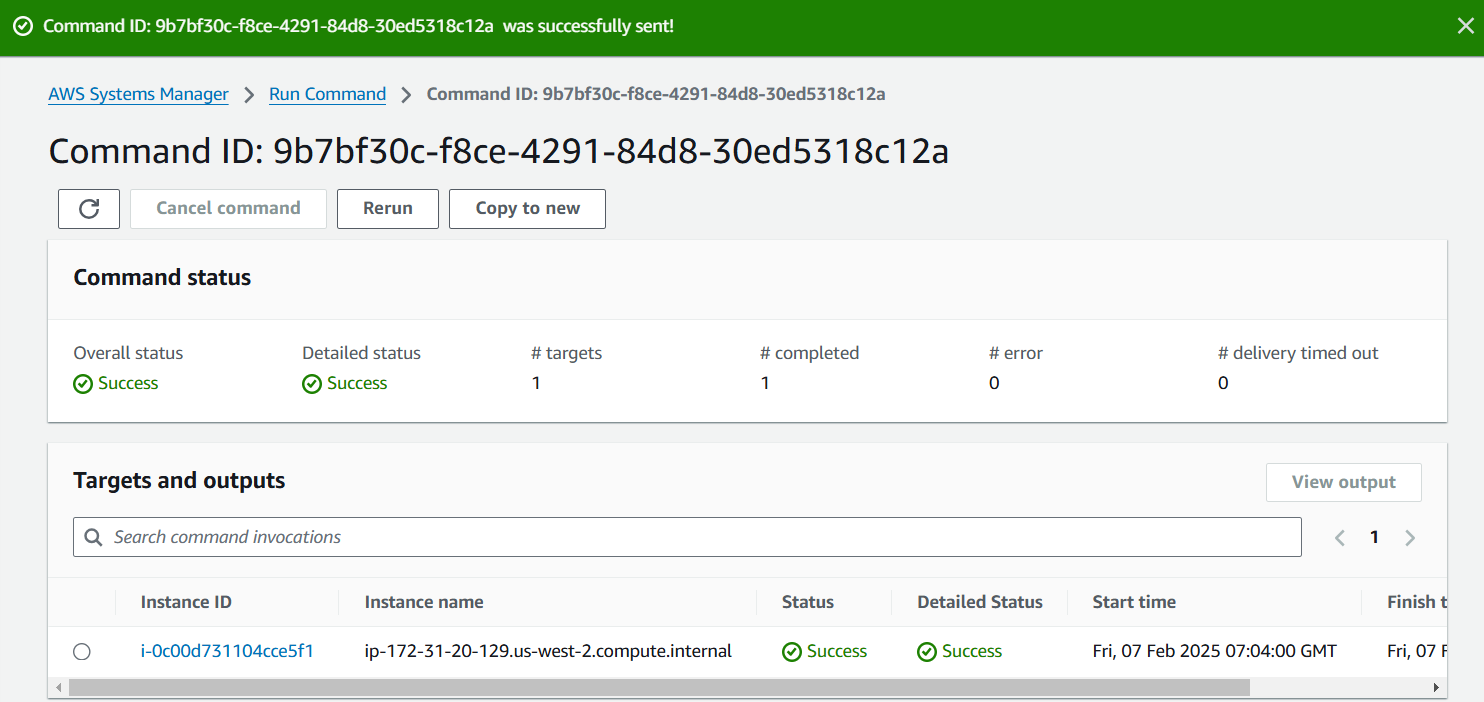Go to next page of invocations
The width and height of the screenshot is (1484, 702).
(1410, 538)
